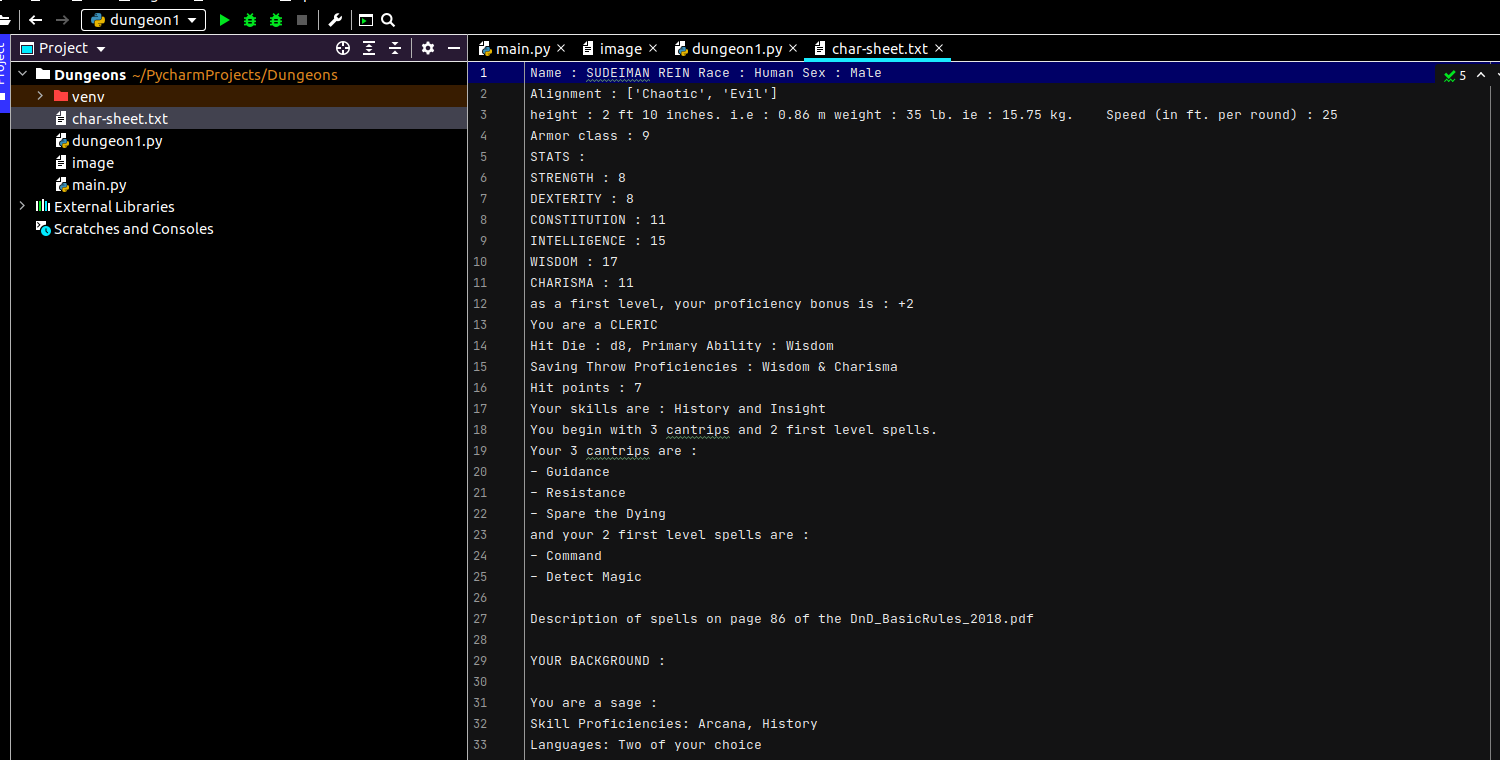Screen dimensions: 1500x760
Task: Click the green inspections checkmark showing 5 problems
Action: [1450, 75]
